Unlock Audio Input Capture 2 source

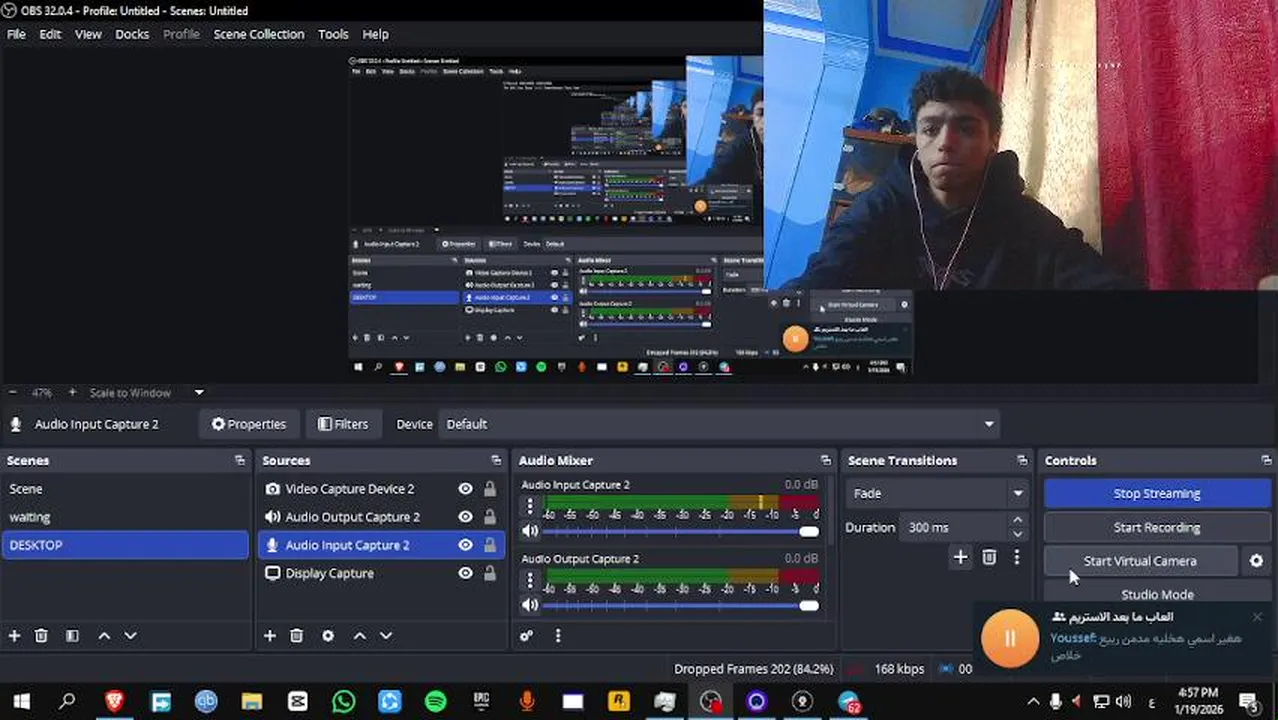click(490, 545)
